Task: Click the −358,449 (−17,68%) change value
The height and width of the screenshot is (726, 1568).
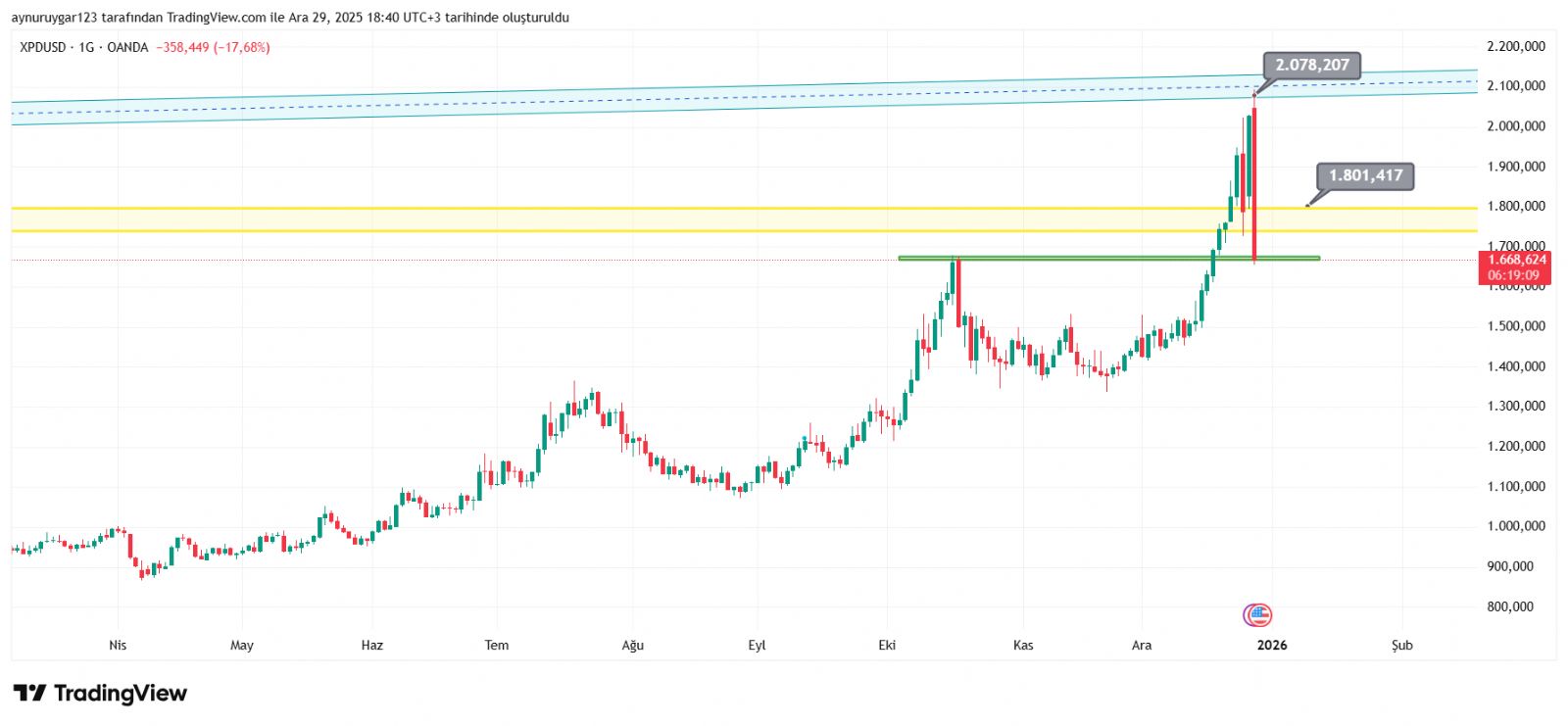Action: click(x=213, y=47)
